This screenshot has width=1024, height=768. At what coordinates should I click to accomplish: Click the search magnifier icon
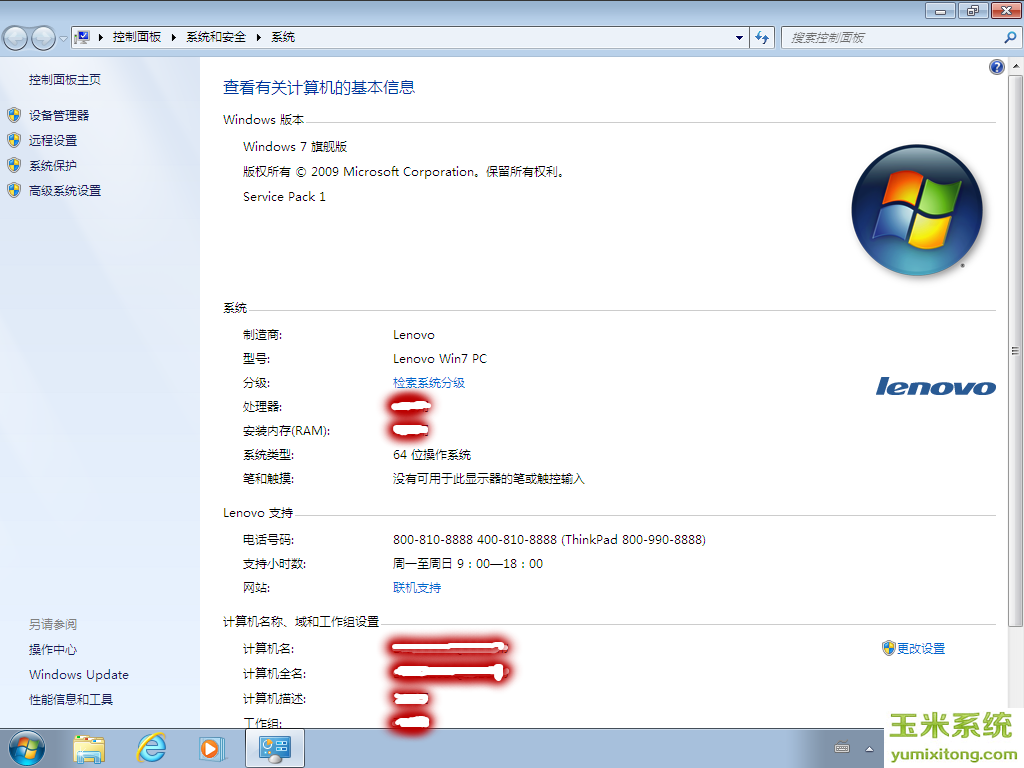(x=1010, y=38)
